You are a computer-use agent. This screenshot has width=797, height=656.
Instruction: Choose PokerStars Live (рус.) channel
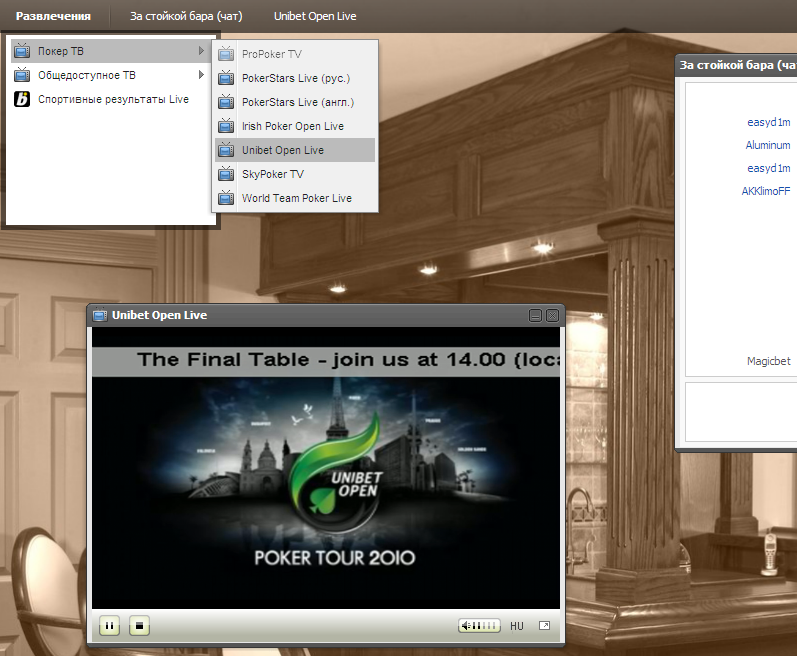point(295,78)
